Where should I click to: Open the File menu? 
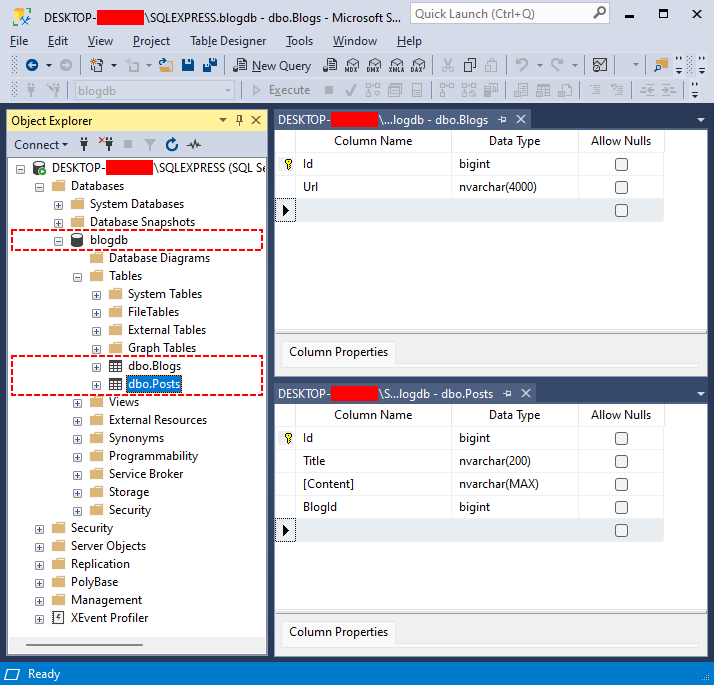[x=19, y=41]
